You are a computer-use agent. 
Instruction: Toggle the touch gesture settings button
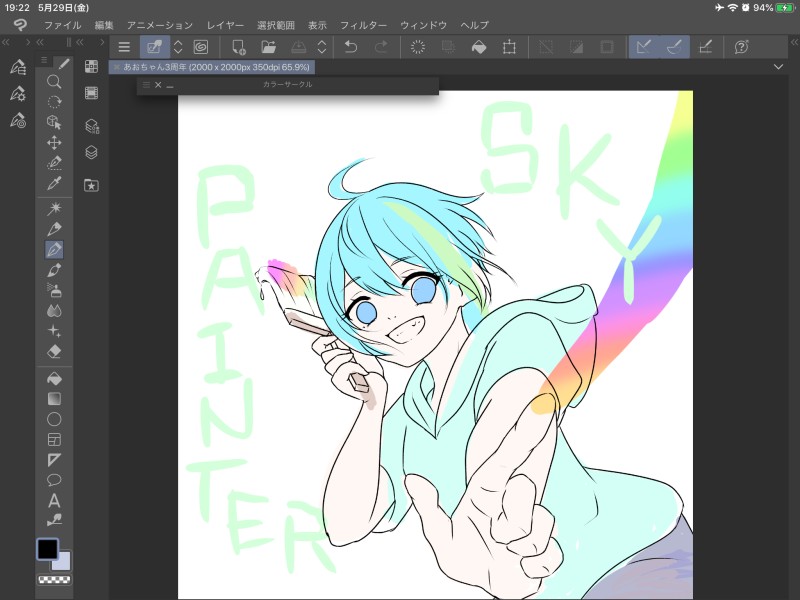(155, 47)
